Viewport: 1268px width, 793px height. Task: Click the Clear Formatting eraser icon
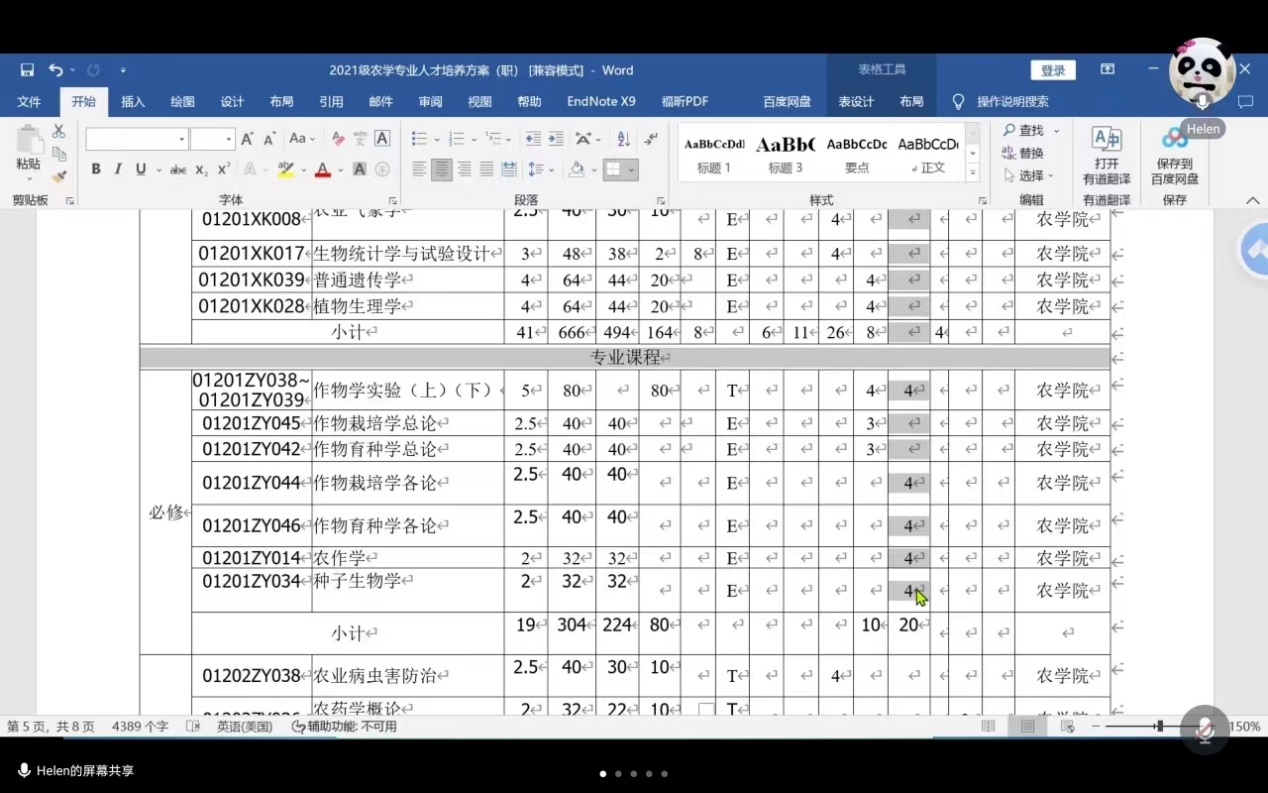(x=338, y=139)
